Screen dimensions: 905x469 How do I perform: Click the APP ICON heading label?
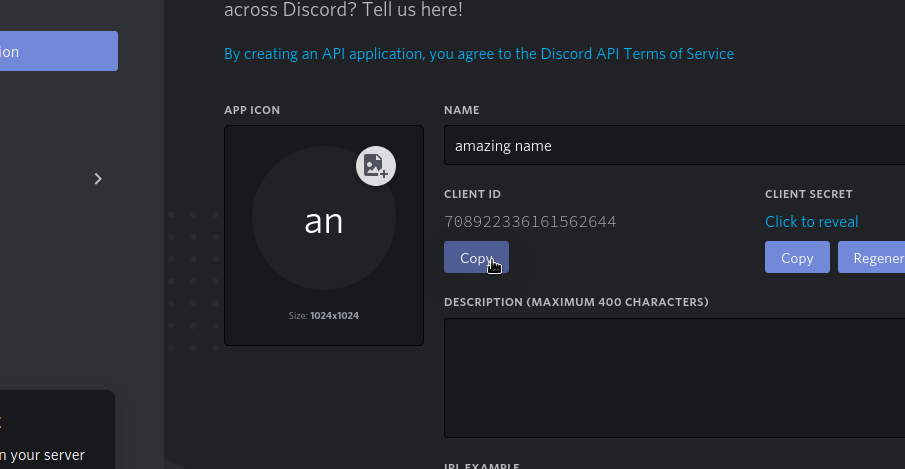coord(252,110)
